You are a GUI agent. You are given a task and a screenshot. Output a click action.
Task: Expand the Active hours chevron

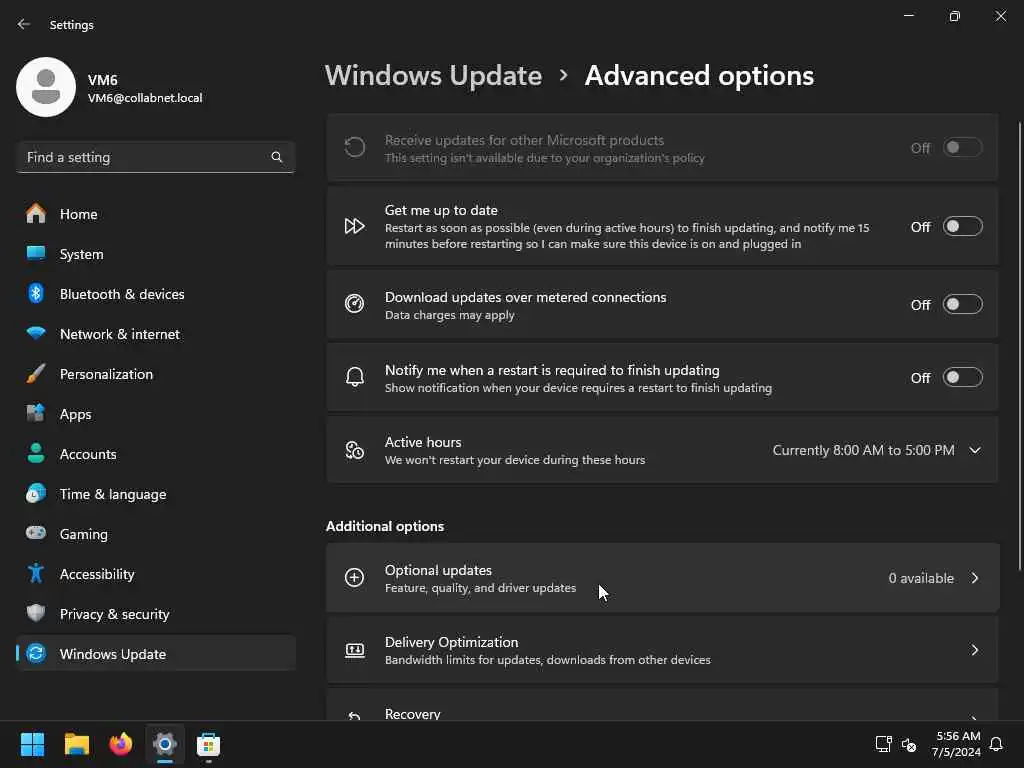point(975,450)
